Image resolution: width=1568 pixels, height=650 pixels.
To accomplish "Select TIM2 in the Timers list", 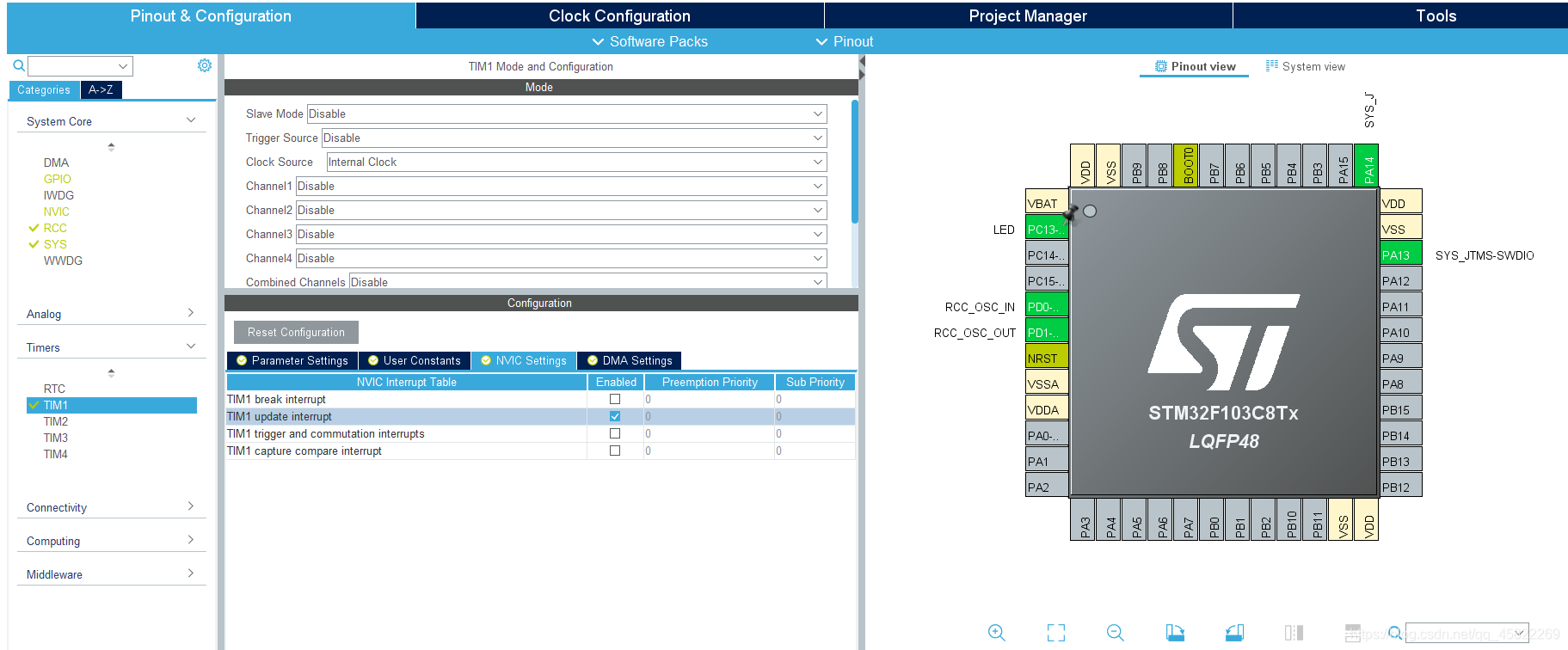I will [x=56, y=421].
